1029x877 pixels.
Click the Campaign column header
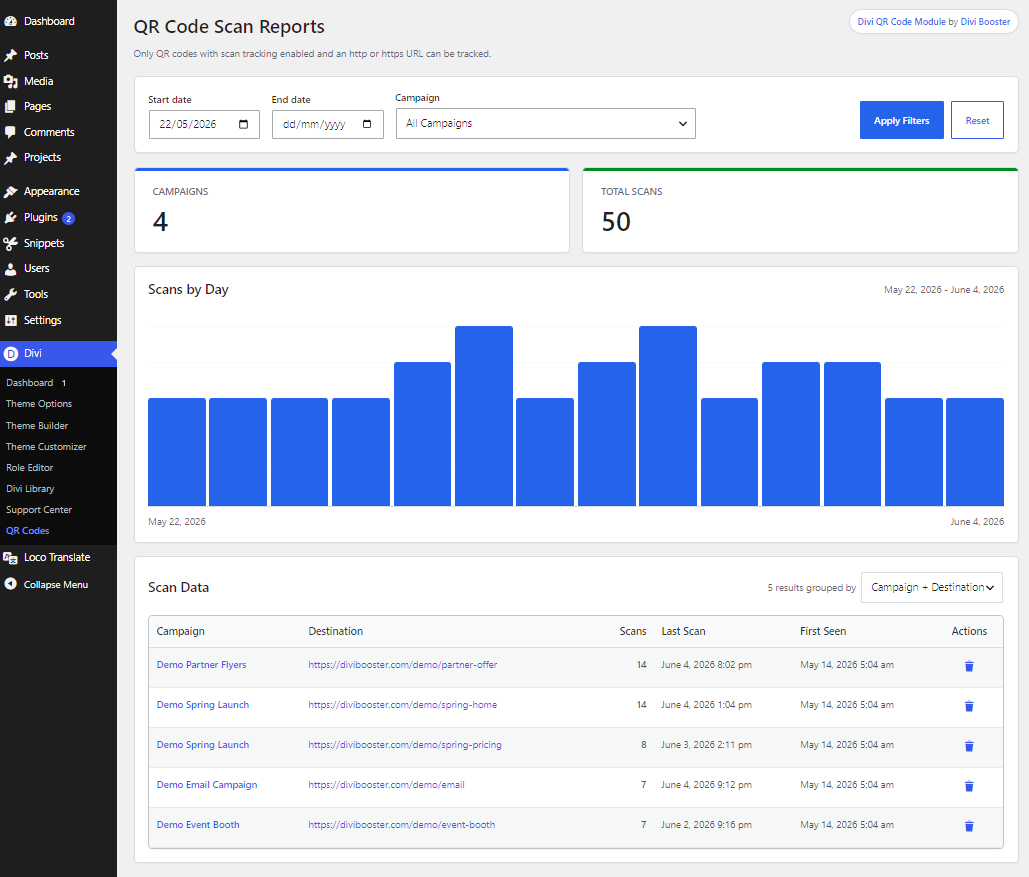(x=180, y=631)
